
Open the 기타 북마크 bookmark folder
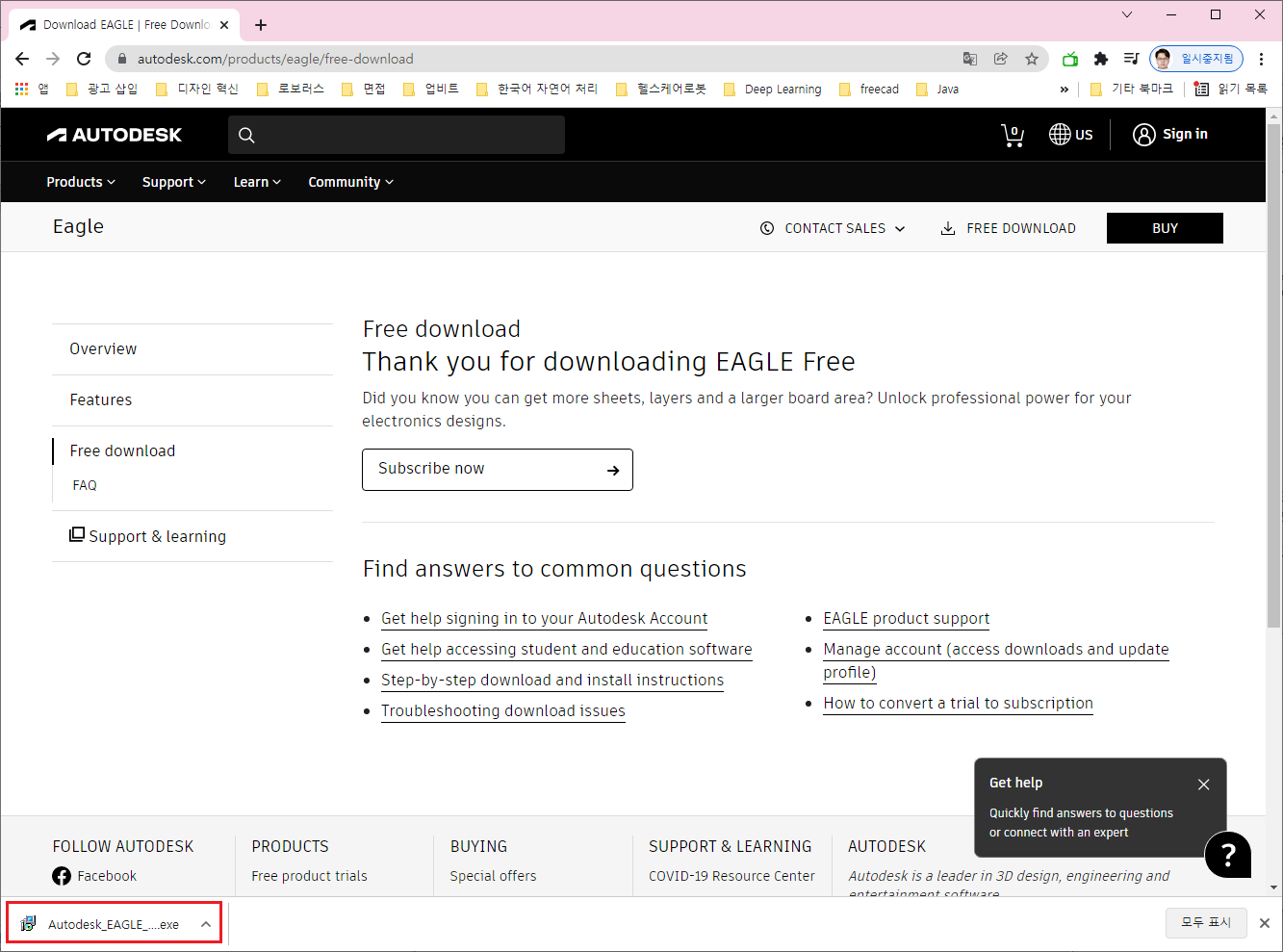1132,89
